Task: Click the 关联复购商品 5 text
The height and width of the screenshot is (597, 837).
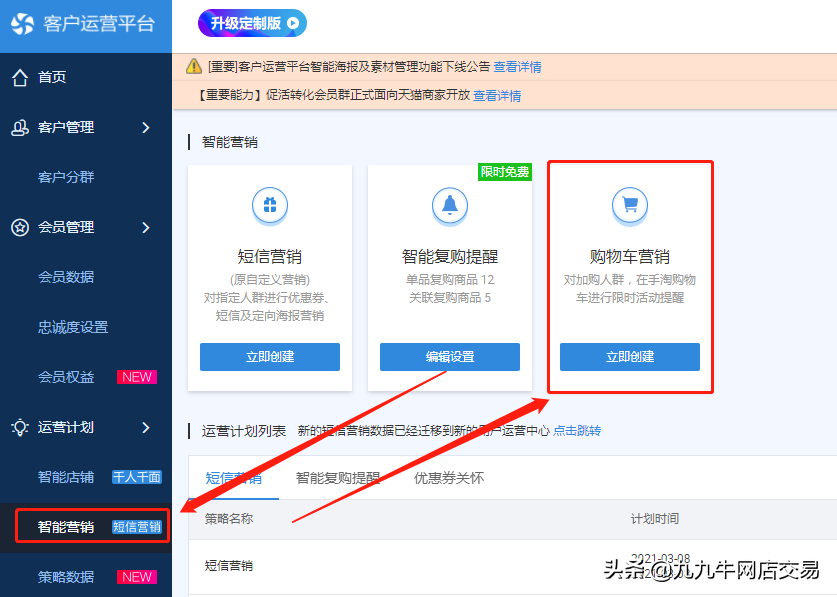Action: coord(450,298)
